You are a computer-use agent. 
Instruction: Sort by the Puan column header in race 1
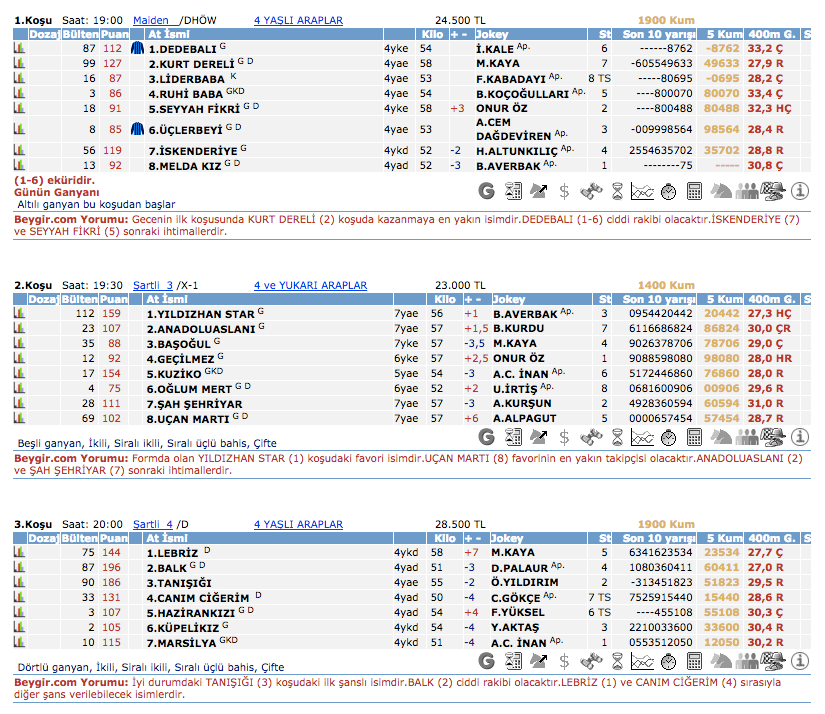click(x=113, y=34)
